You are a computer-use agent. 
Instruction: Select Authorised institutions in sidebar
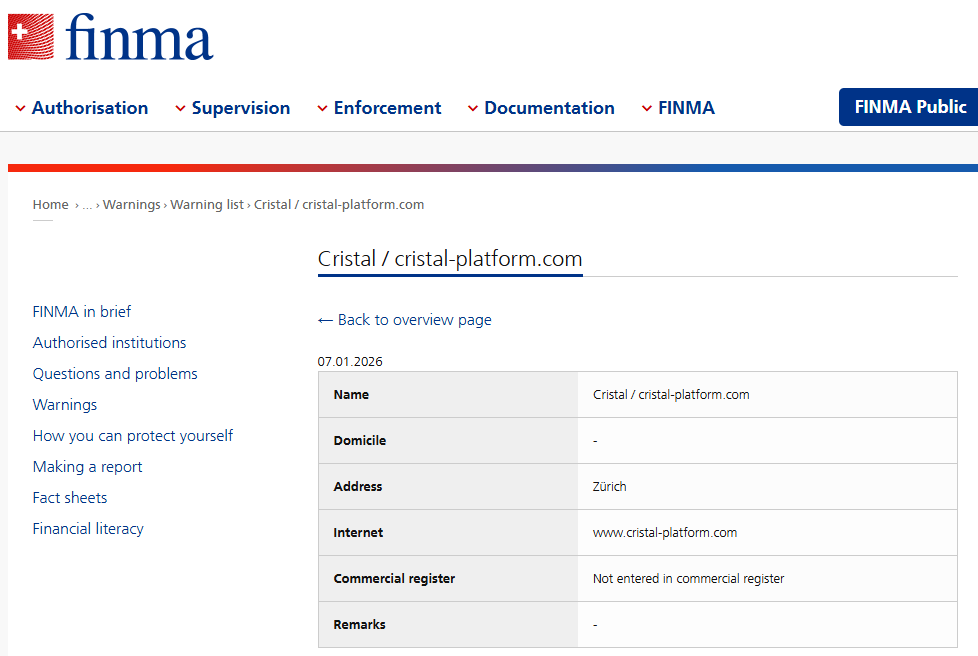click(x=109, y=343)
